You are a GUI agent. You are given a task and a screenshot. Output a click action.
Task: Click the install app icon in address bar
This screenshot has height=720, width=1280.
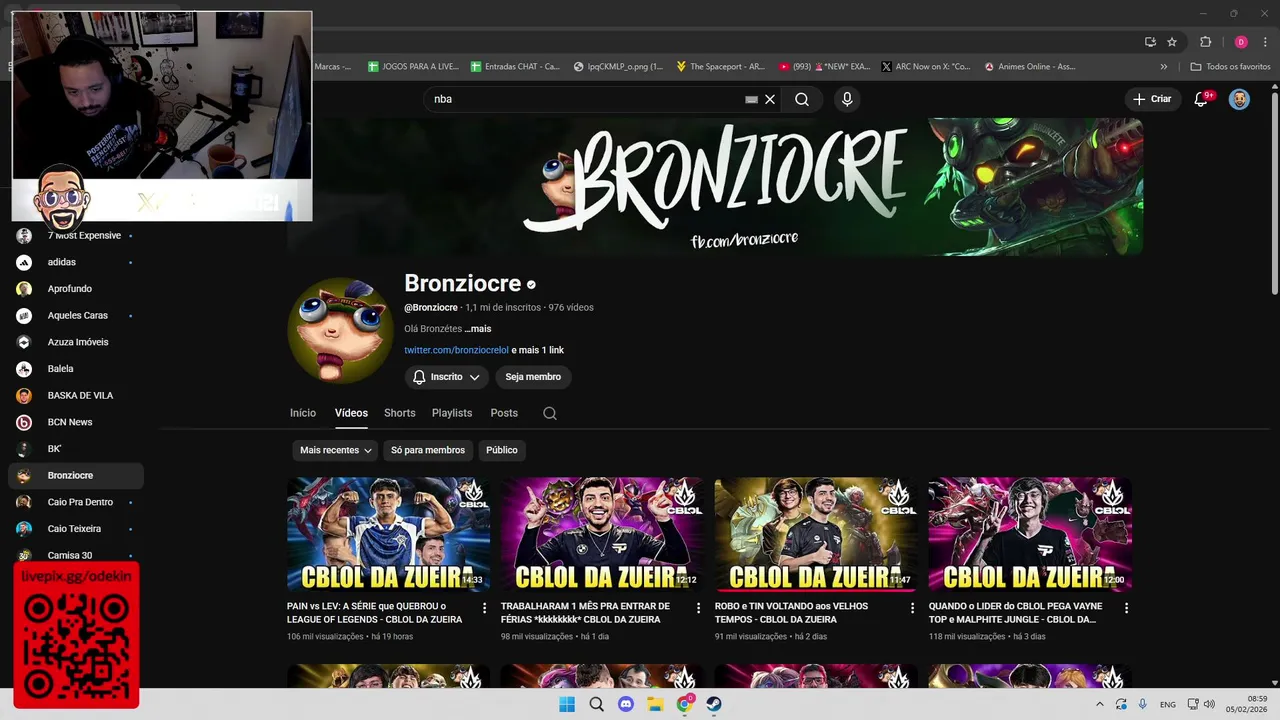[x=1150, y=42]
